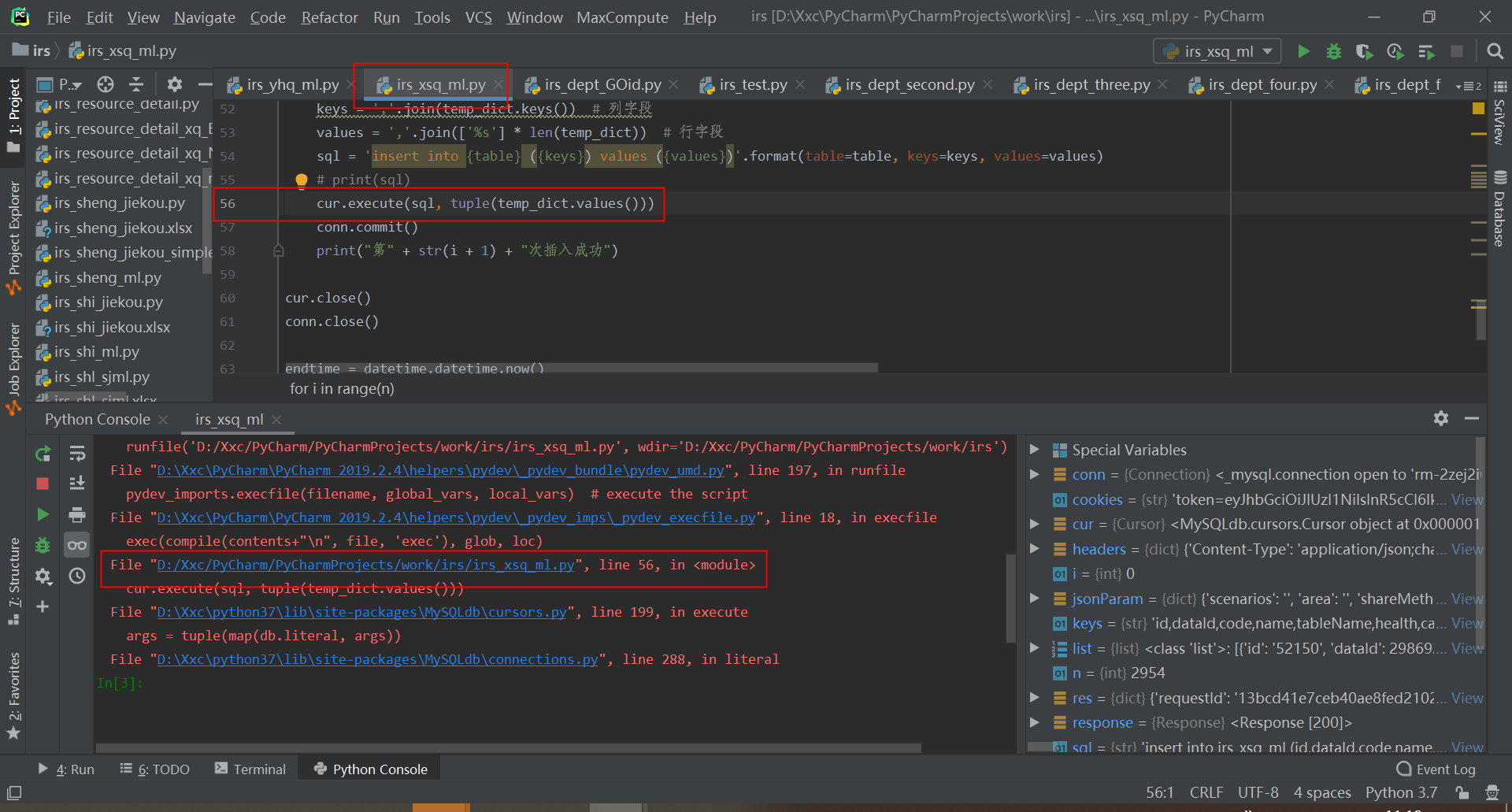Print the console output
Viewport: 1512px width, 812px height.
pyautogui.click(x=77, y=514)
